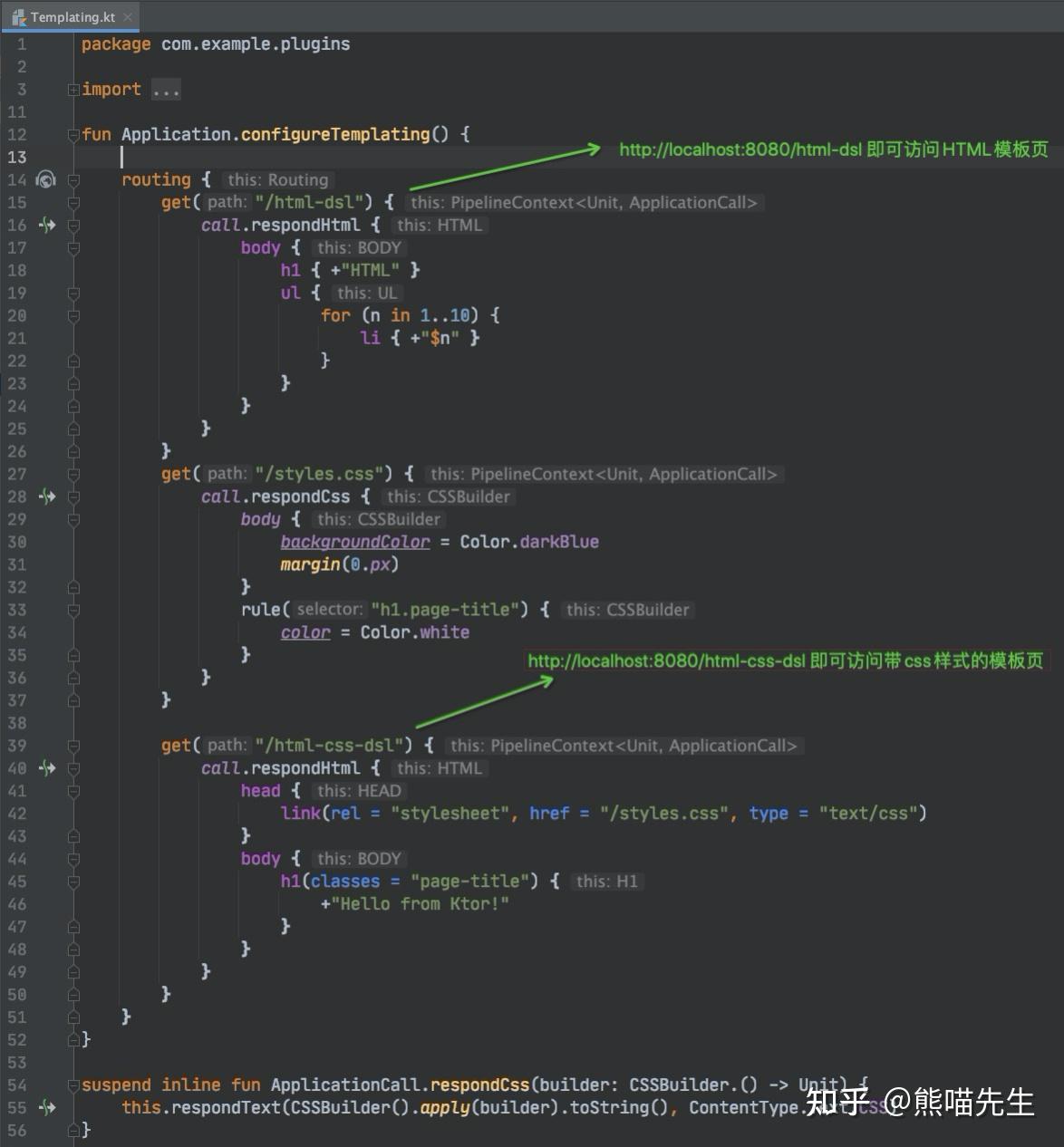Image resolution: width=1064 pixels, height=1147 pixels.
Task: Click the path: /html-dsl parameter hint
Action: tap(226, 202)
